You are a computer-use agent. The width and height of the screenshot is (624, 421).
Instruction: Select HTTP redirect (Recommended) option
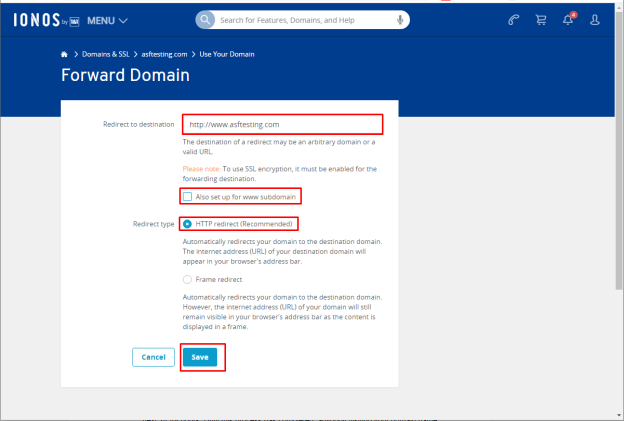pos(187,224)
